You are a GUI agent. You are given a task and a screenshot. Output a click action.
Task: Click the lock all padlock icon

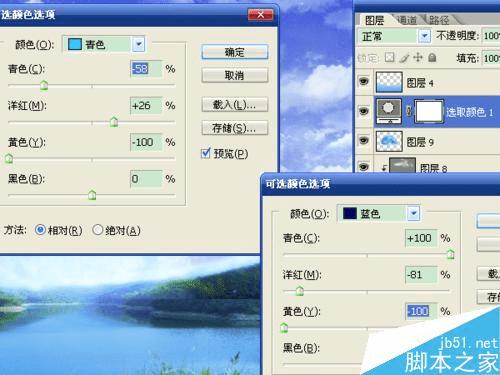432,58
